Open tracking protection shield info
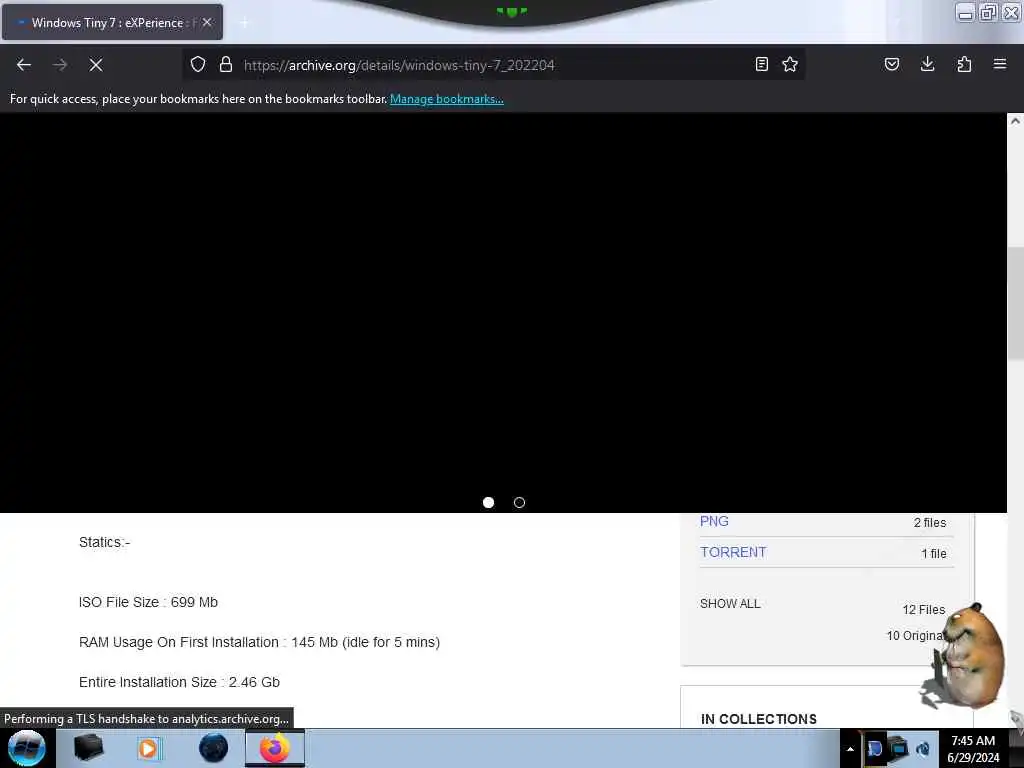This screenshot has height=768, width=1024. [198, 64]
